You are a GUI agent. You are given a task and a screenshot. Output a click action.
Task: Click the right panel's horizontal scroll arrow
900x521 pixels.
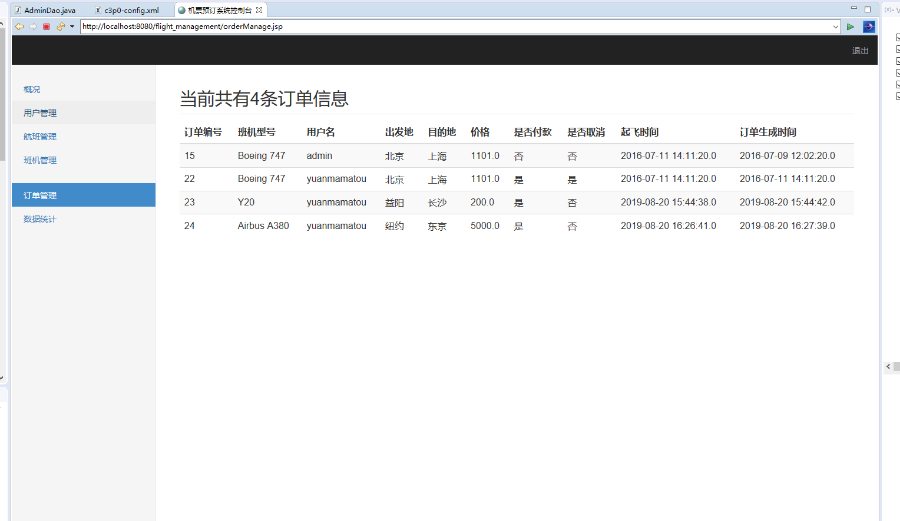[889, 367]
